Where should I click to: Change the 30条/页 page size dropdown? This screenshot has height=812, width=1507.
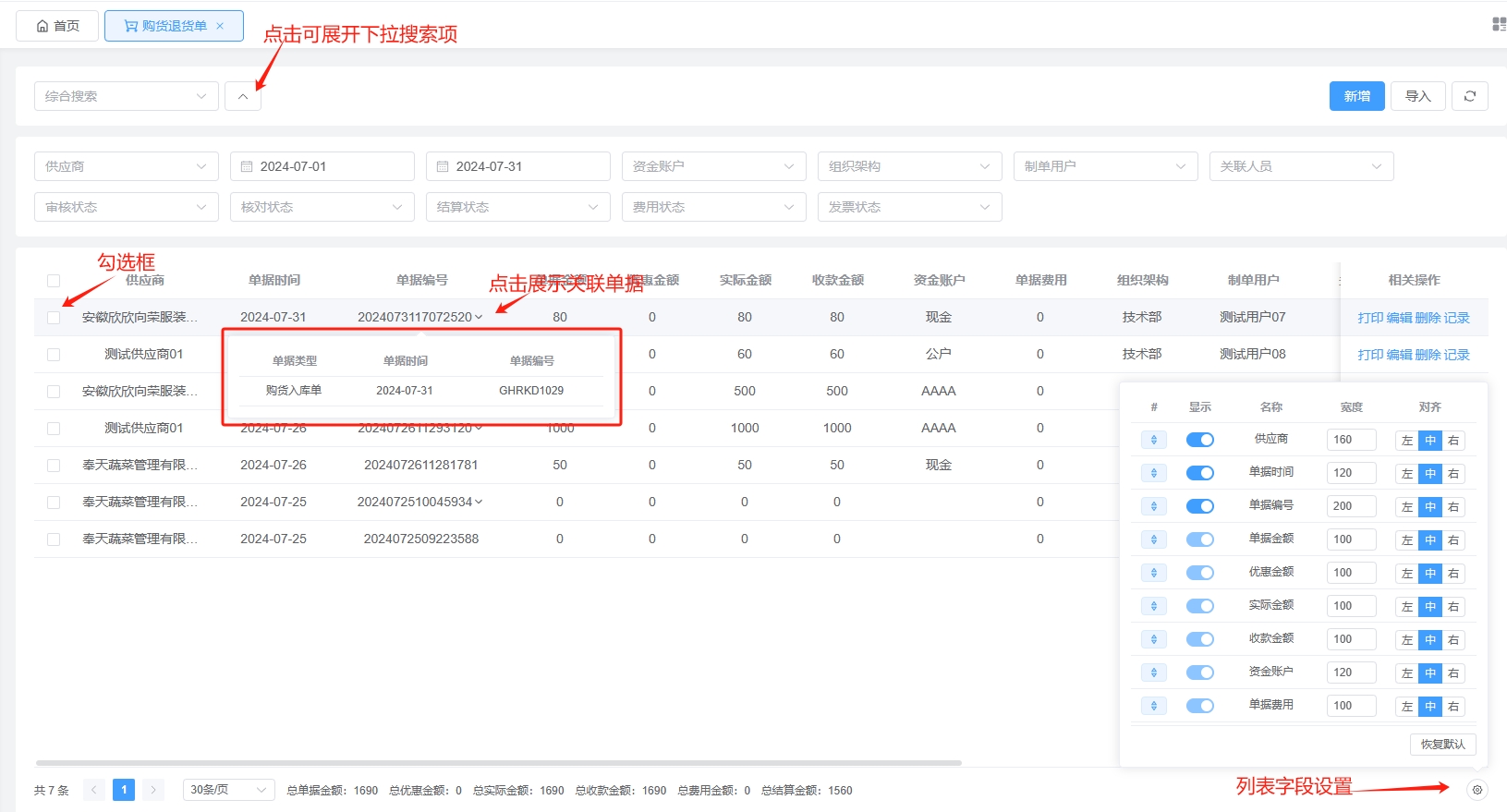tap(229, 790)
